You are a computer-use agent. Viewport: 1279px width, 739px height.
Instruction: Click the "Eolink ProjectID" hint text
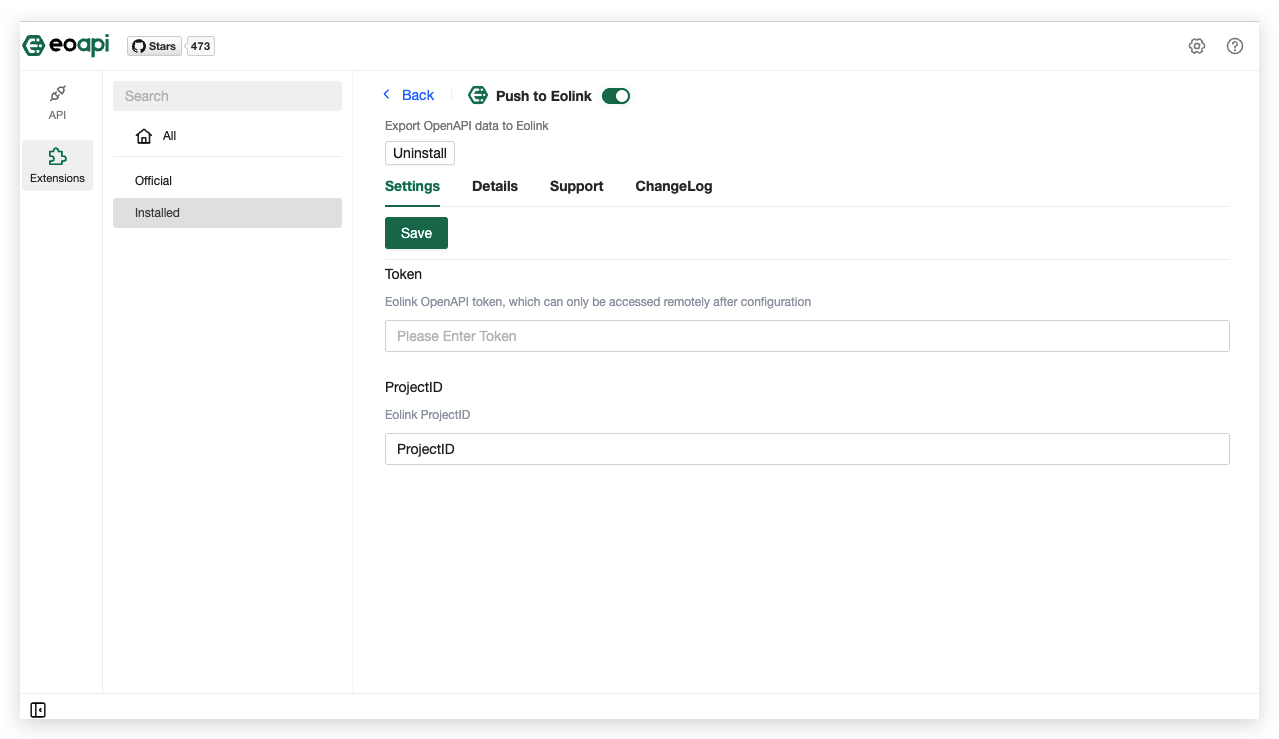(x=427, y=415)
